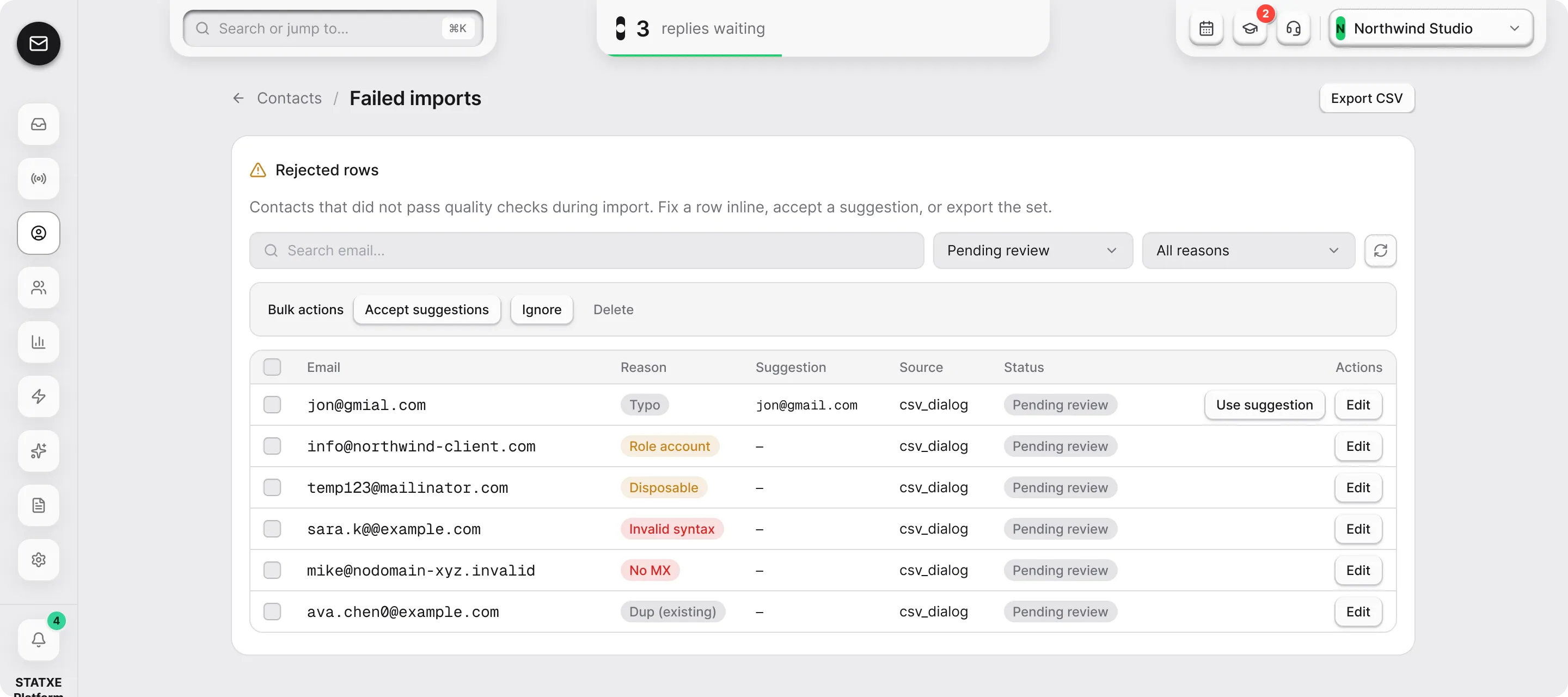Open the All reasons filter dropdown

point(1248,250)
